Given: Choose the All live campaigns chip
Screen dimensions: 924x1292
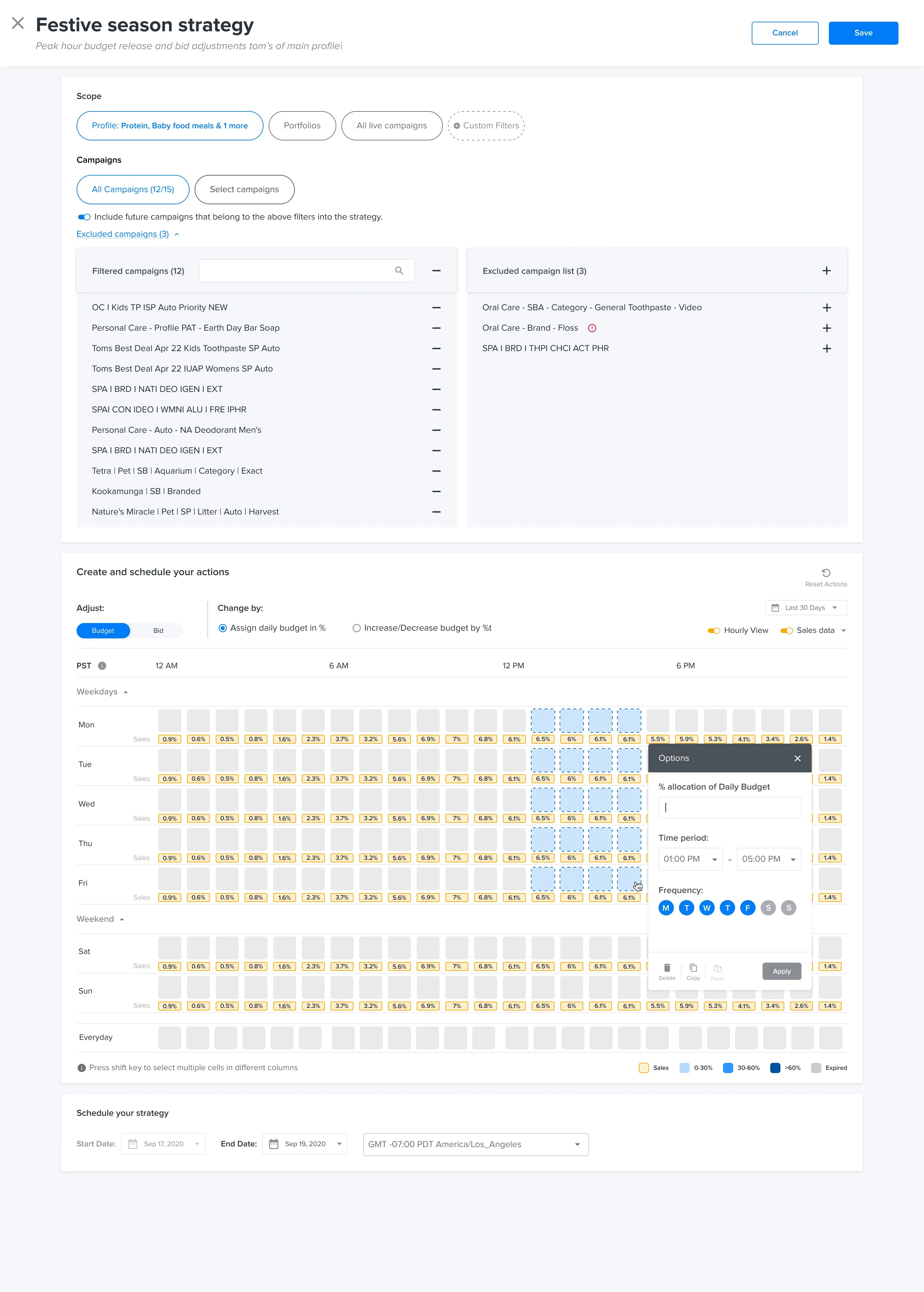Looking at the screenshot, I should click(x=391, y=126).
